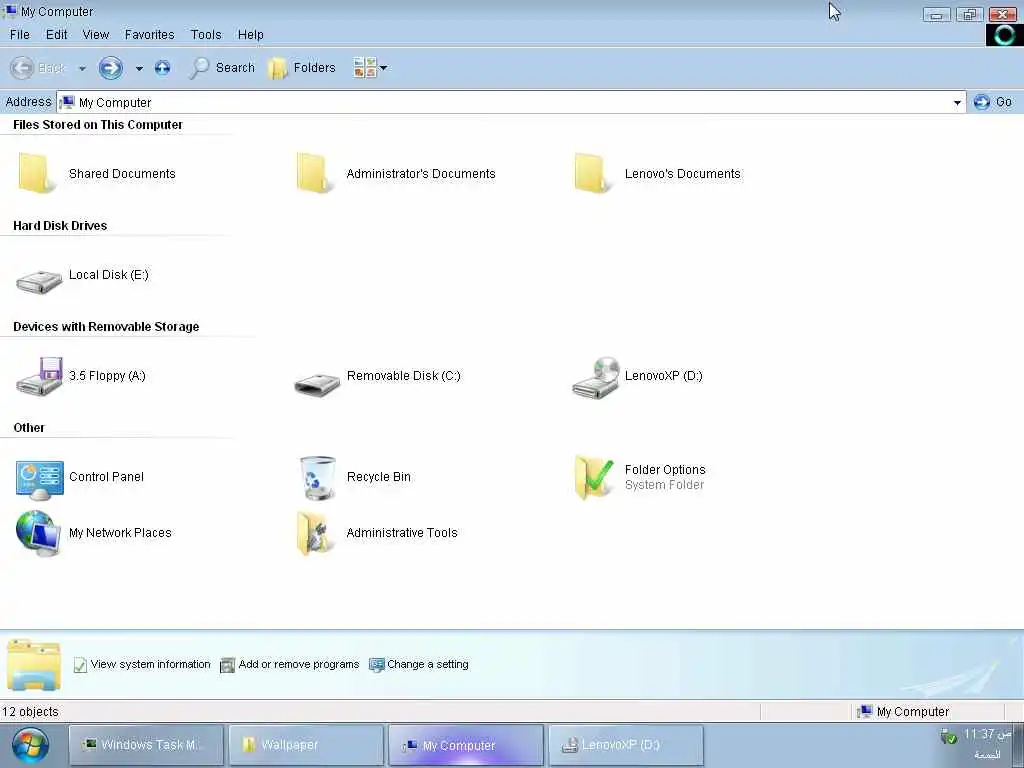Viewport: 1024px width, 768px height.
Task: Click Add or remove programs link
Action: point(290,664)
